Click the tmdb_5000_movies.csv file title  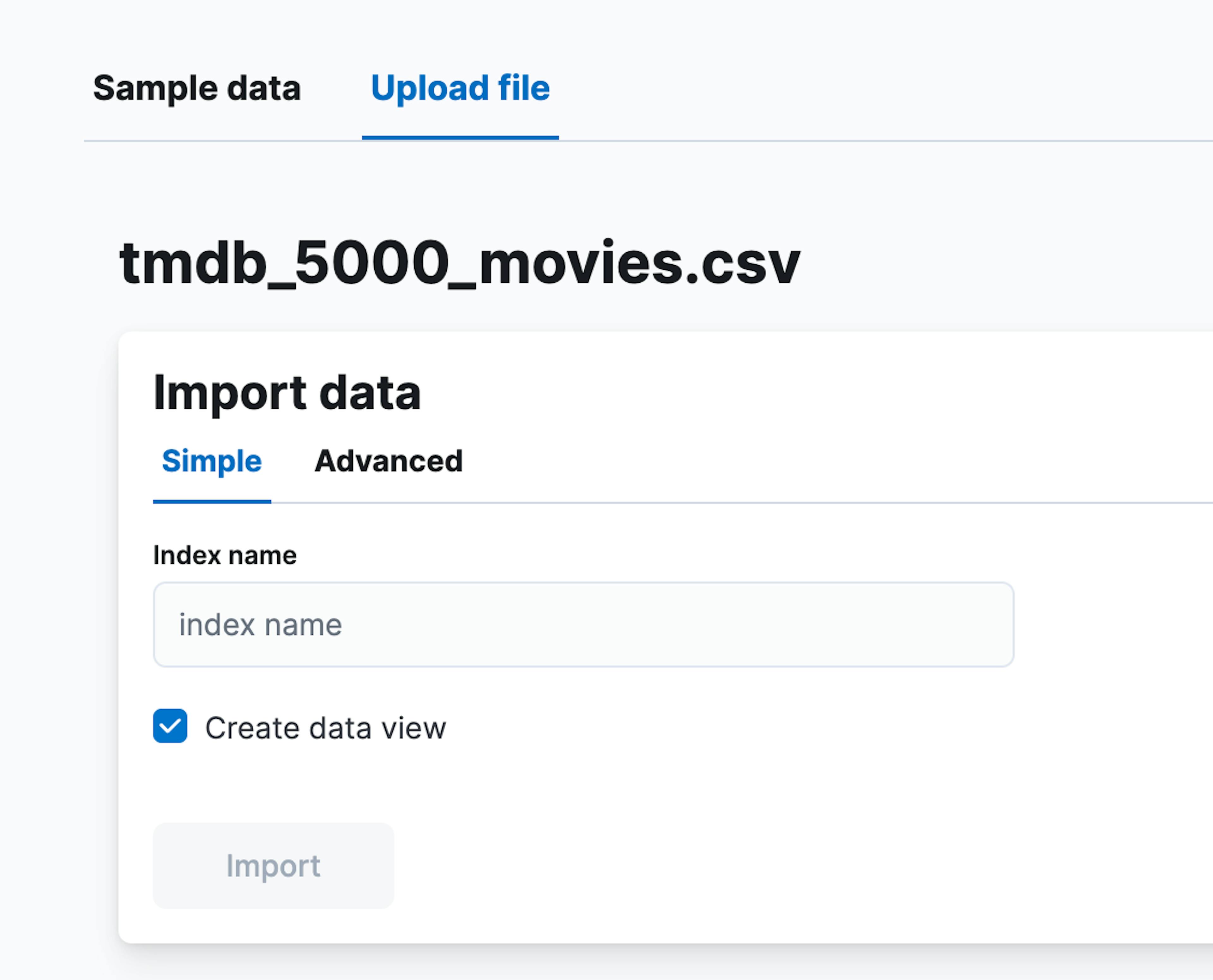click(x=460, y=264)
